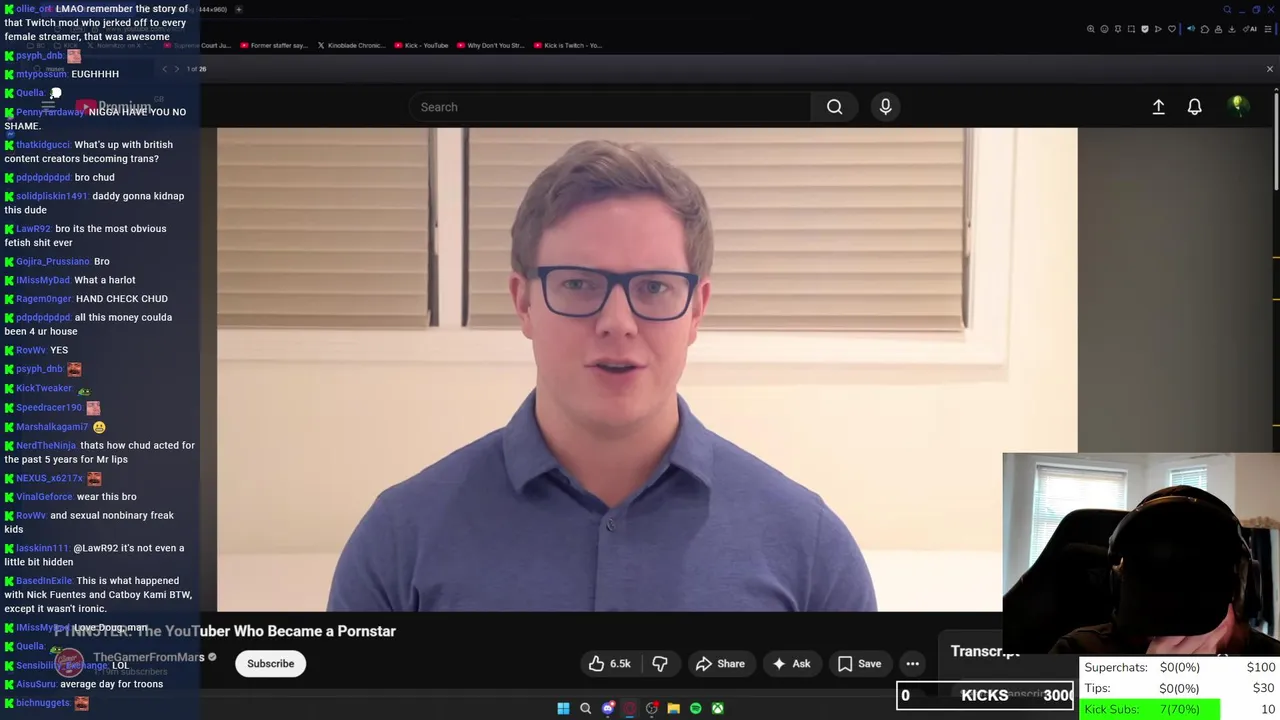The image size is (1280, 720).
Task: Open Opera GX browser from taskbar
Action: click(630, 708)
